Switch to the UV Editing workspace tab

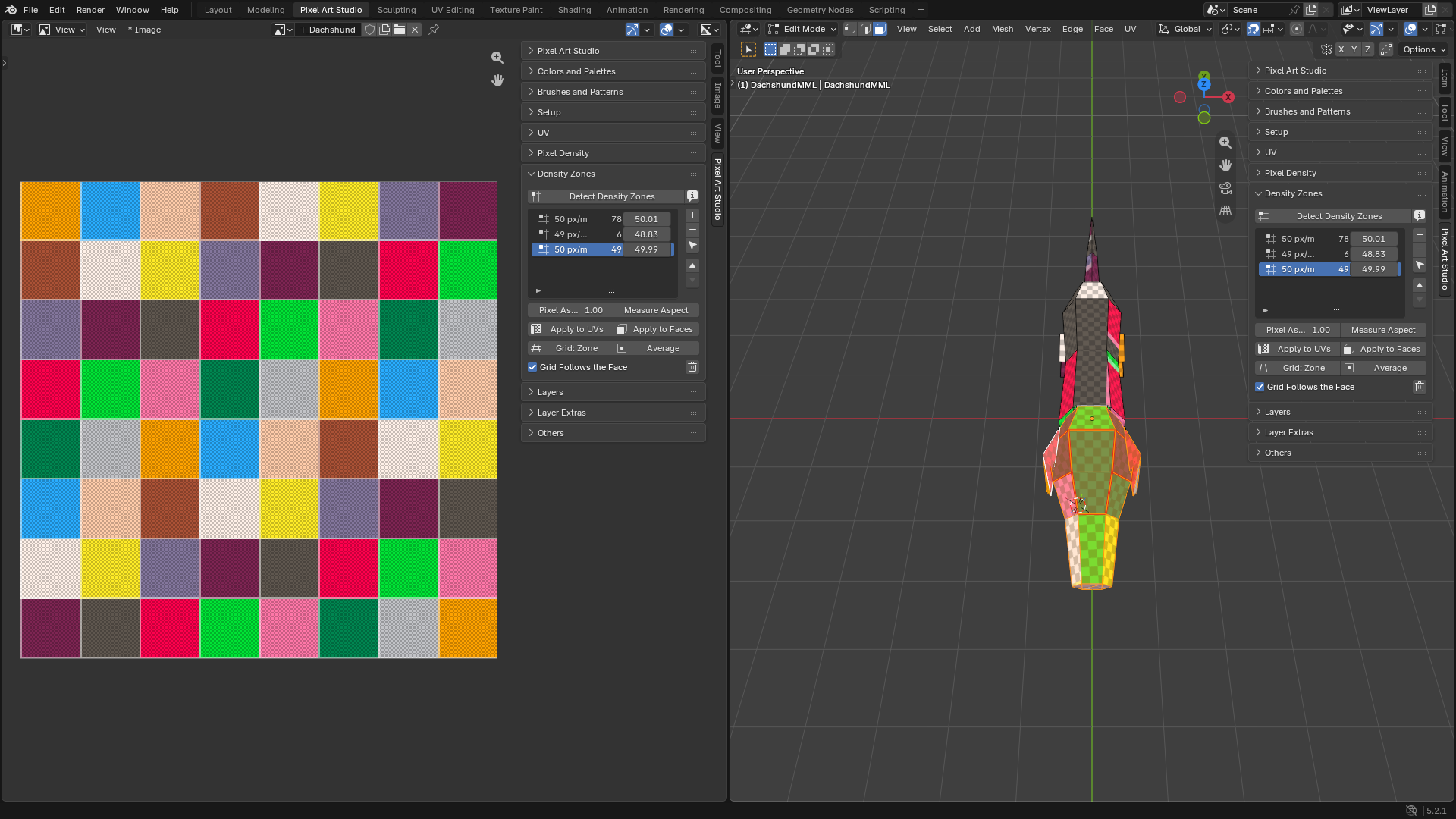[x=453, y=10]
